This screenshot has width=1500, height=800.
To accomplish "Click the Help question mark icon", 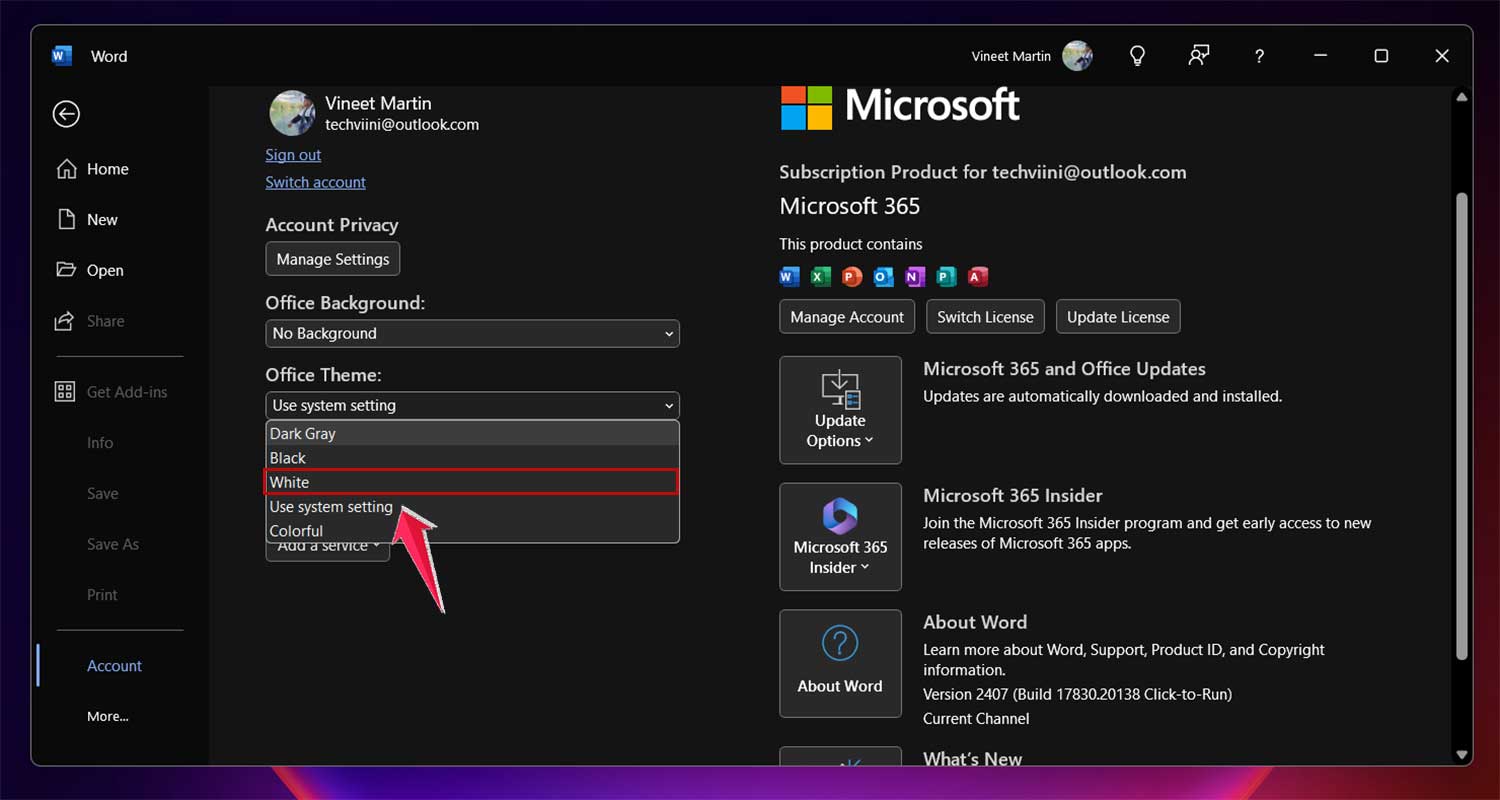I will tap(1259, 55).
